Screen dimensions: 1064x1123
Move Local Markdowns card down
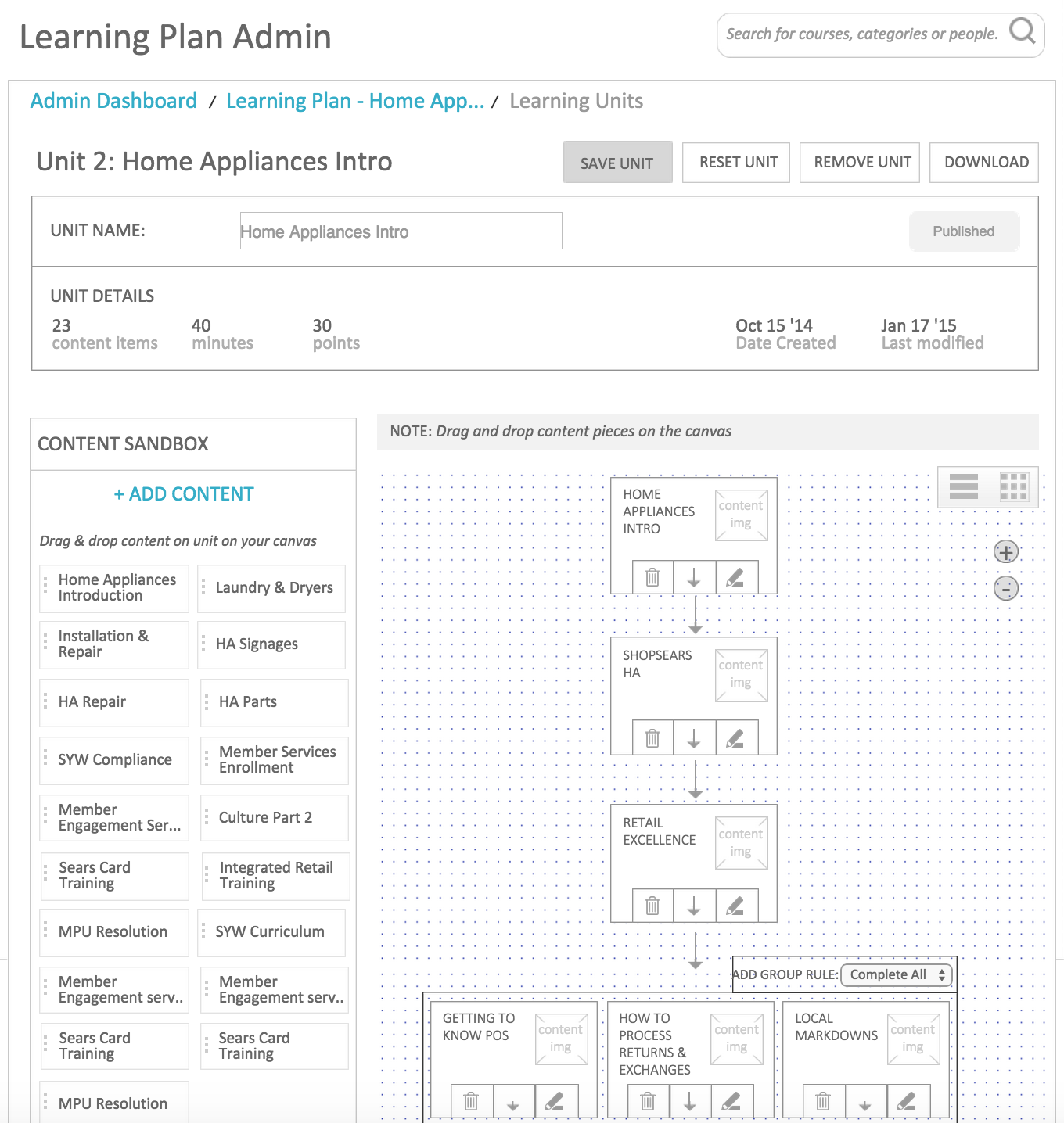pos(866,1101)
